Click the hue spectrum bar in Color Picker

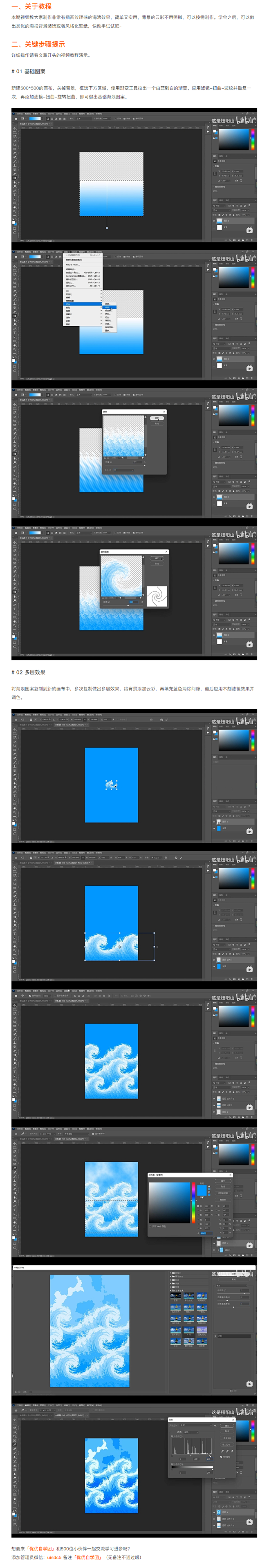pyautogui.click(x=193, y=1203)
